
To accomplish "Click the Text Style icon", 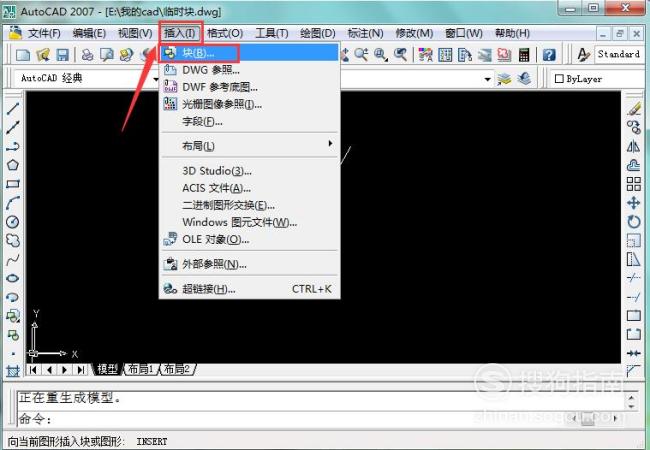I will pos(583,55).
